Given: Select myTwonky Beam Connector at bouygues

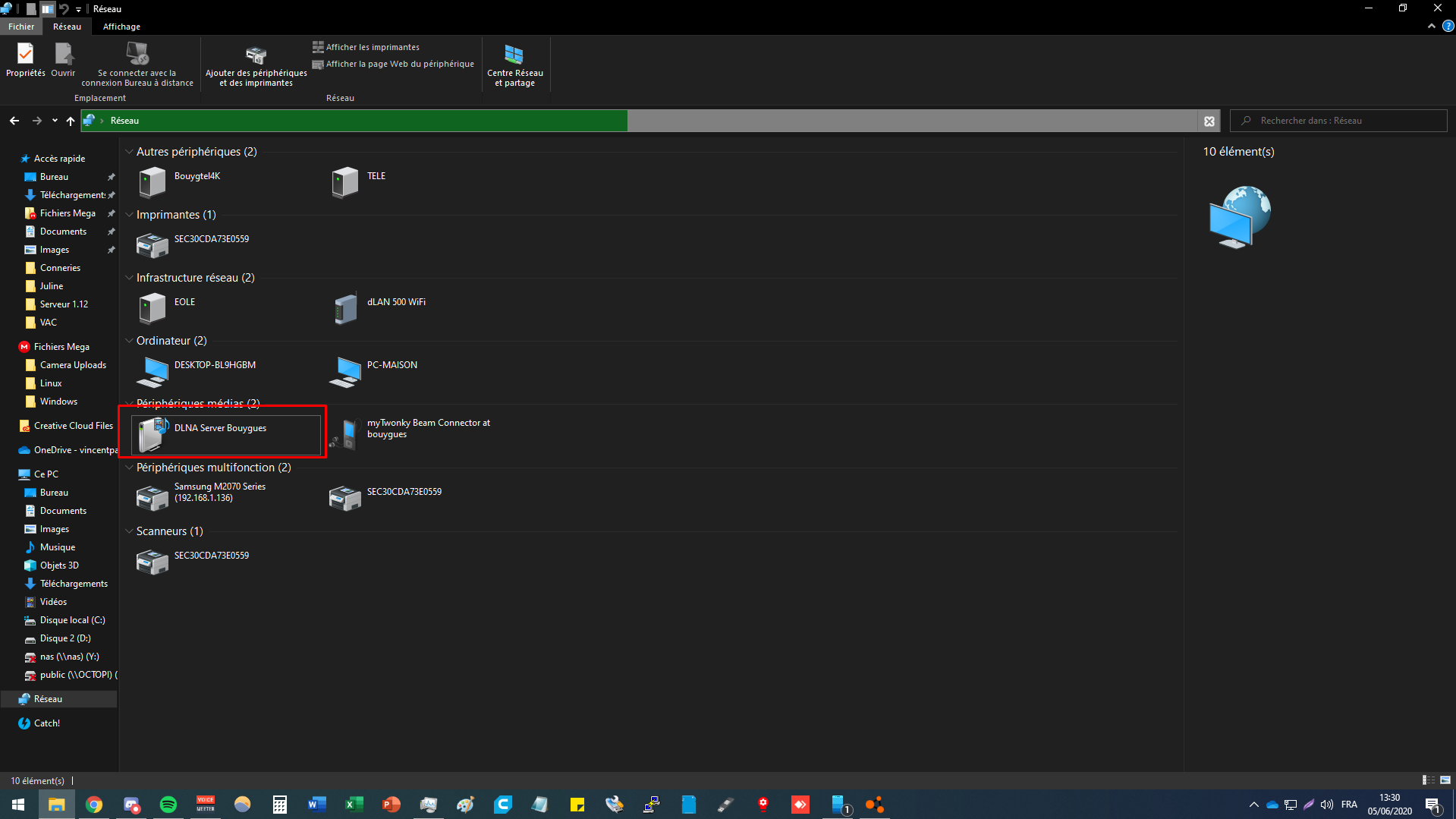Looking at the screenshot, I should coord(418,435).
